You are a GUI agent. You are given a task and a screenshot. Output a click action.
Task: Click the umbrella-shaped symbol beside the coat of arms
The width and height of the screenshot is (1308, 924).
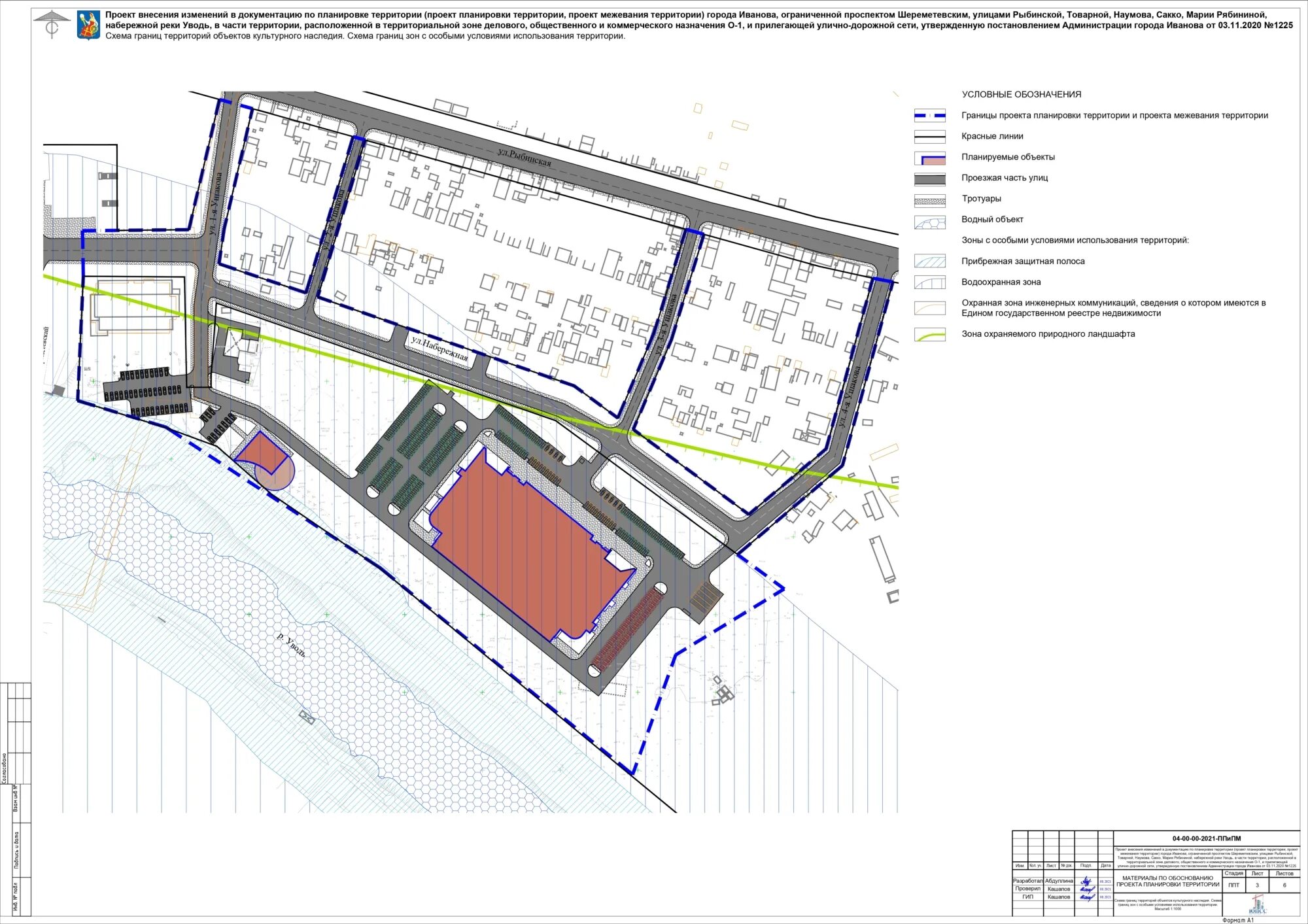(x=52, y=25)
